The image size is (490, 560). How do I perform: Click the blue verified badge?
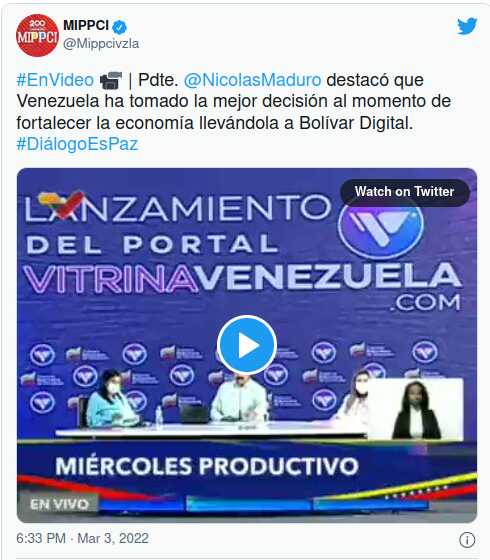[x=120, y=26]
